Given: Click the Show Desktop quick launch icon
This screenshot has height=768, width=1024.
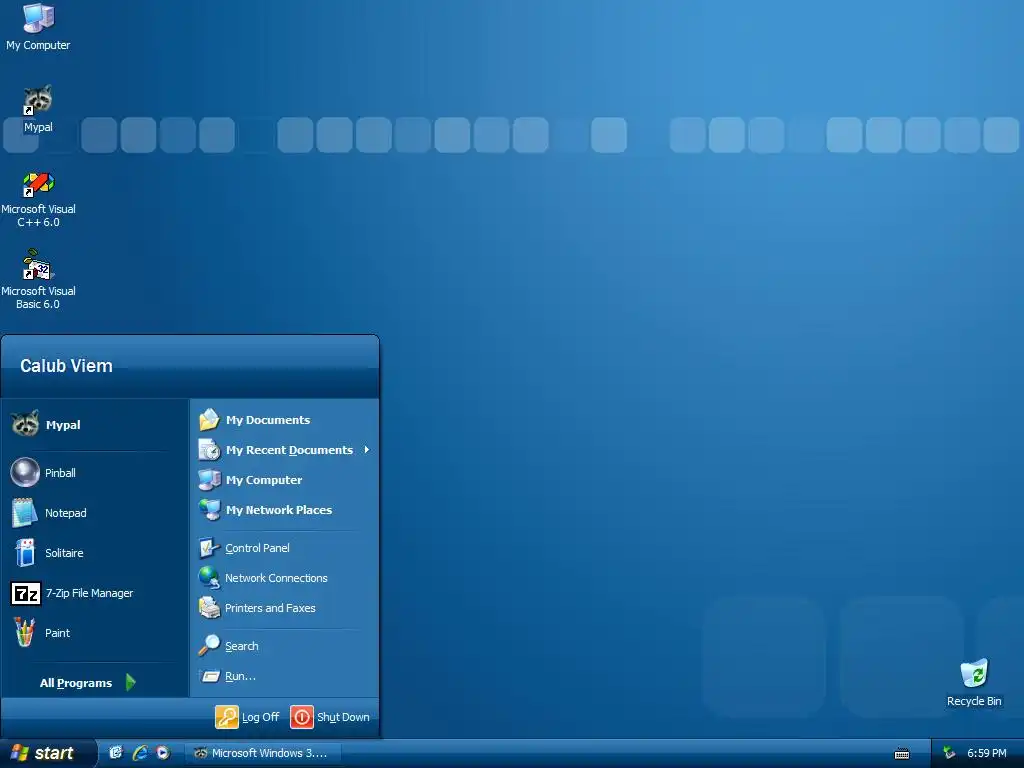Looking at the screenshot, I should tap(116, 753).
